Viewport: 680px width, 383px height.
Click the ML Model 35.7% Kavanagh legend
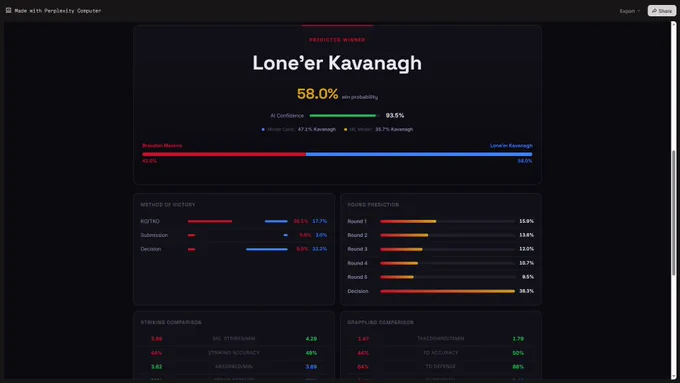pos(378,129)
